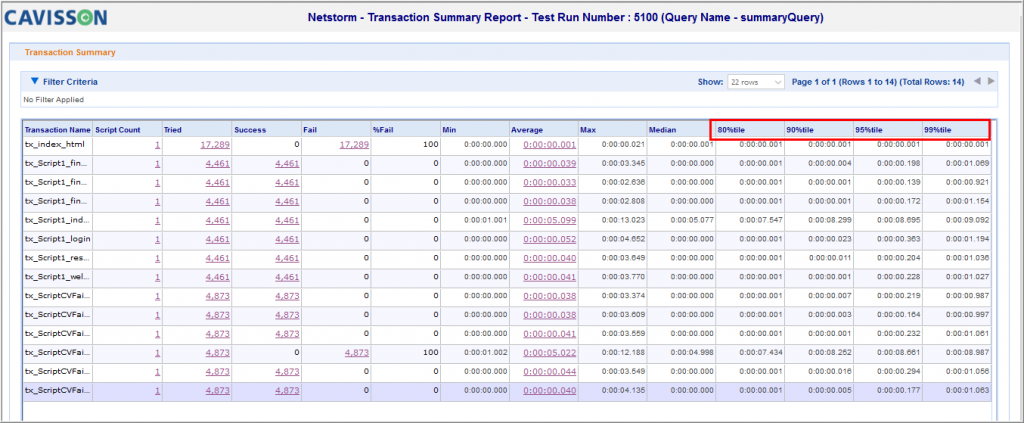This screenshot has width=1024, height=423.
Task: Click Min value 0:00:01.001
Action: [485, 221]
